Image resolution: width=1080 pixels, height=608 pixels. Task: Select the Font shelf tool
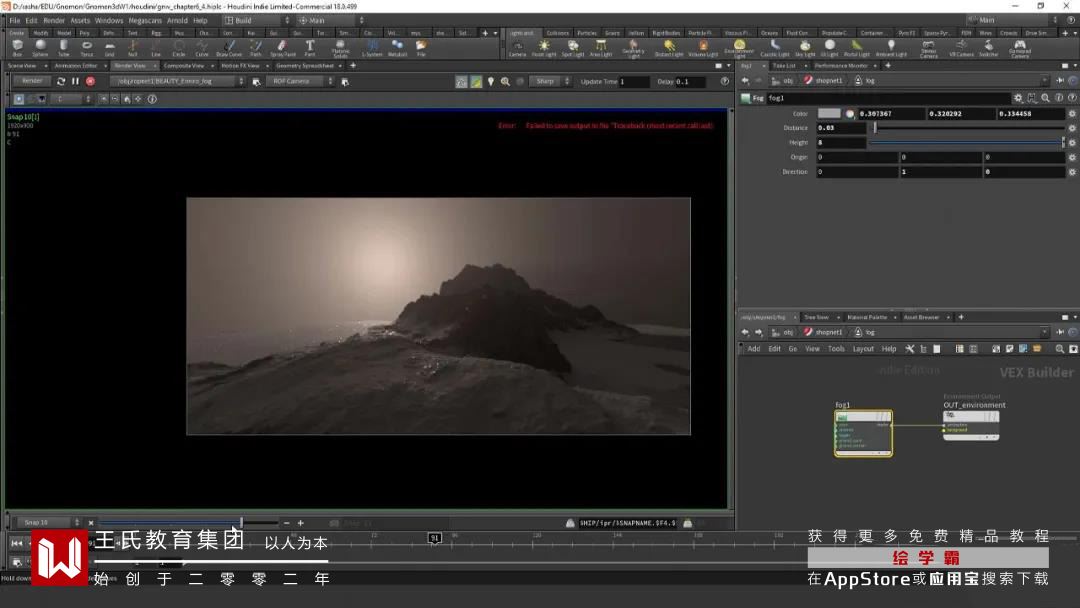(x=310, y=47)
